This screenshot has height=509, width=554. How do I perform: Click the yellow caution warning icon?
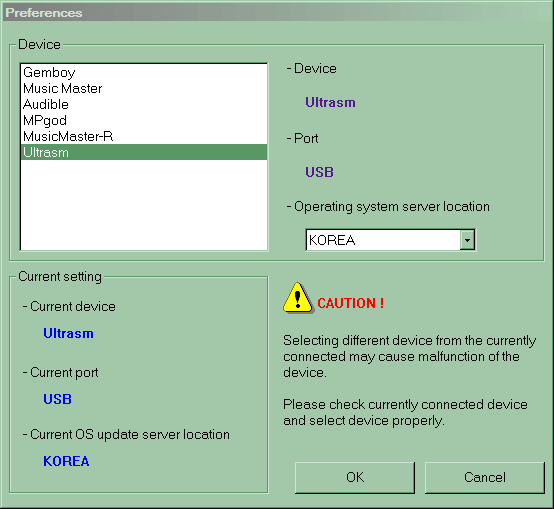coord(298,298)
